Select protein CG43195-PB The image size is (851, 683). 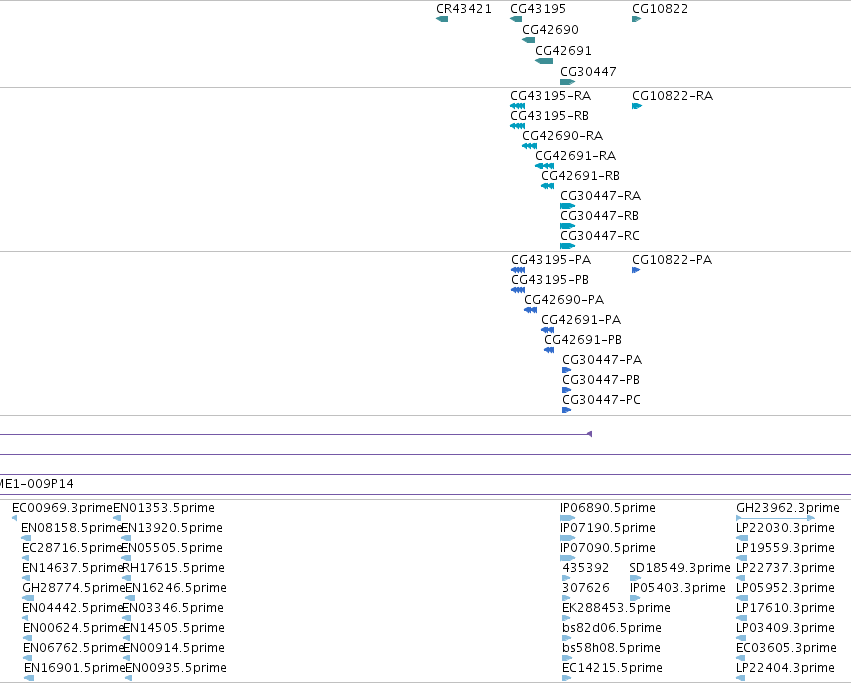click(x=518, y=290)
